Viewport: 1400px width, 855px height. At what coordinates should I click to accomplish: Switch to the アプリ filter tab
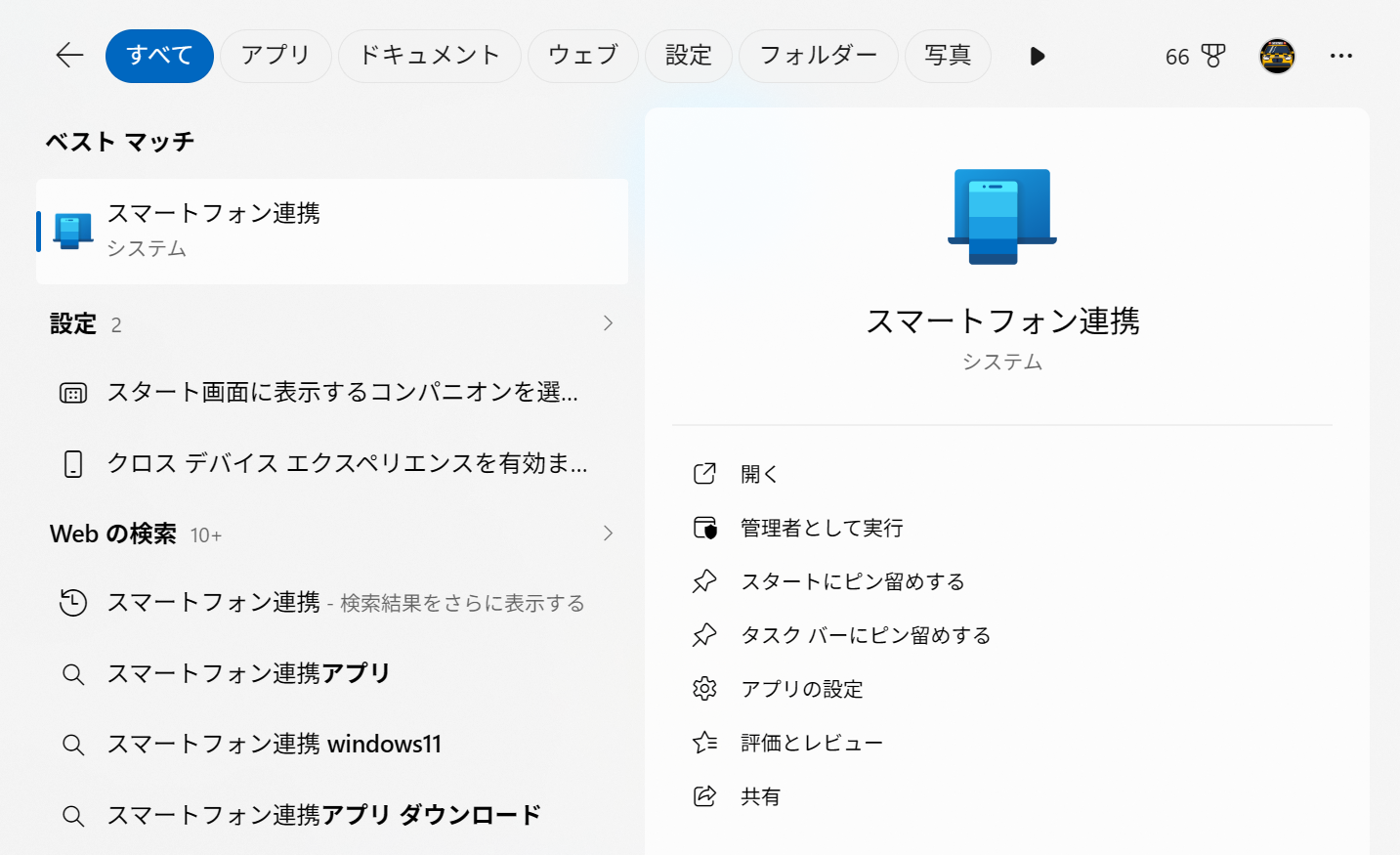pos(276,56)
